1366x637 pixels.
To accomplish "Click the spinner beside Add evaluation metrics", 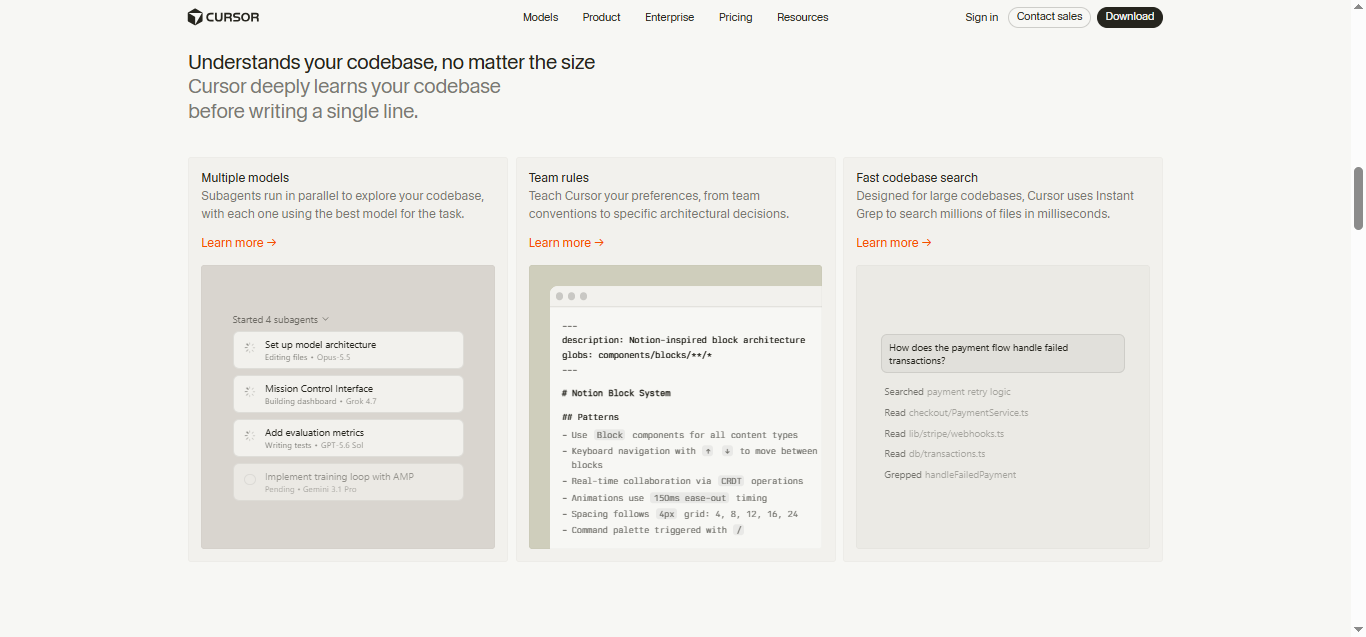I will coord(250,437).
